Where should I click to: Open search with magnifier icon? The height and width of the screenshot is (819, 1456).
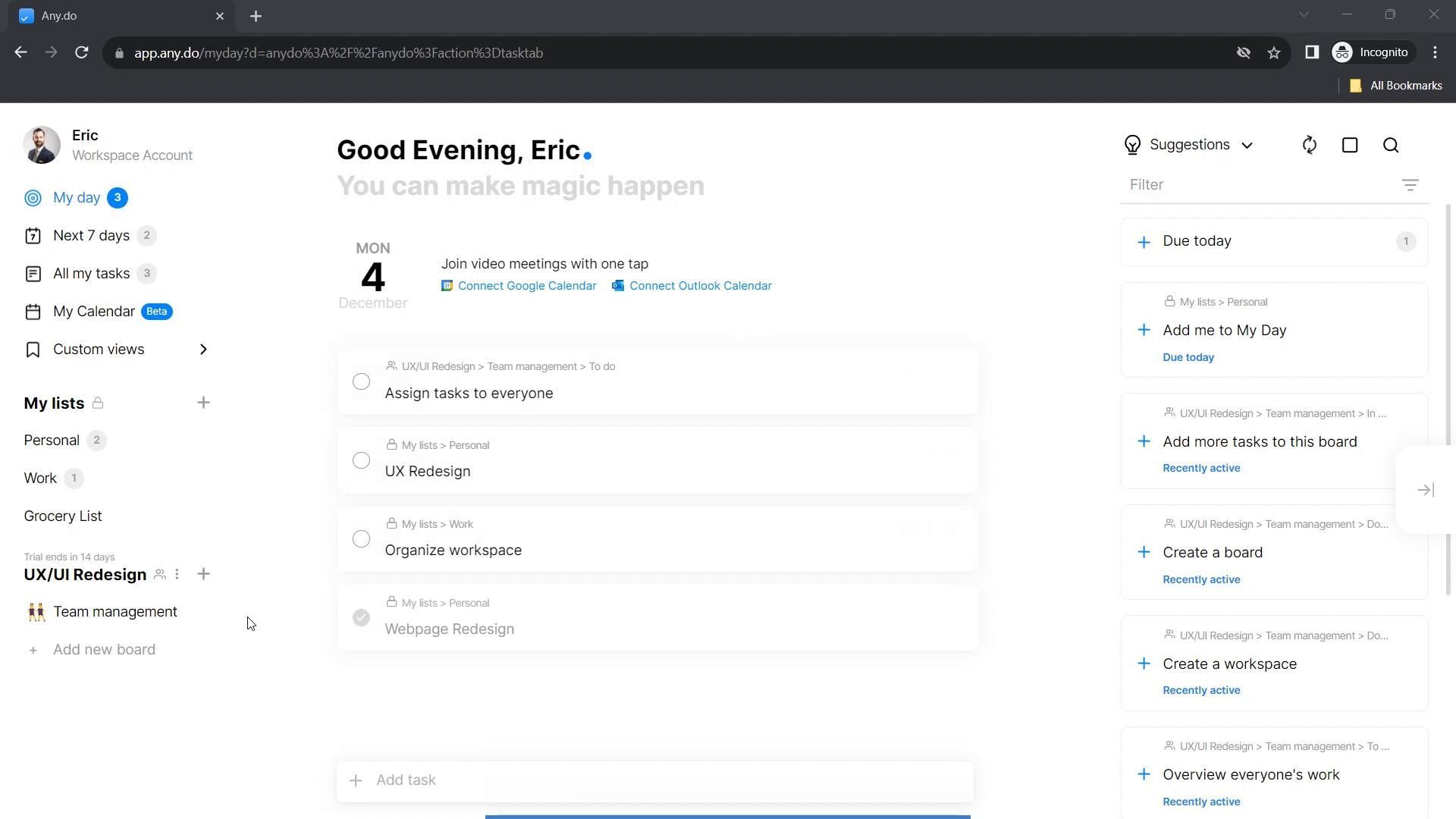click(x=1391, y=146)
